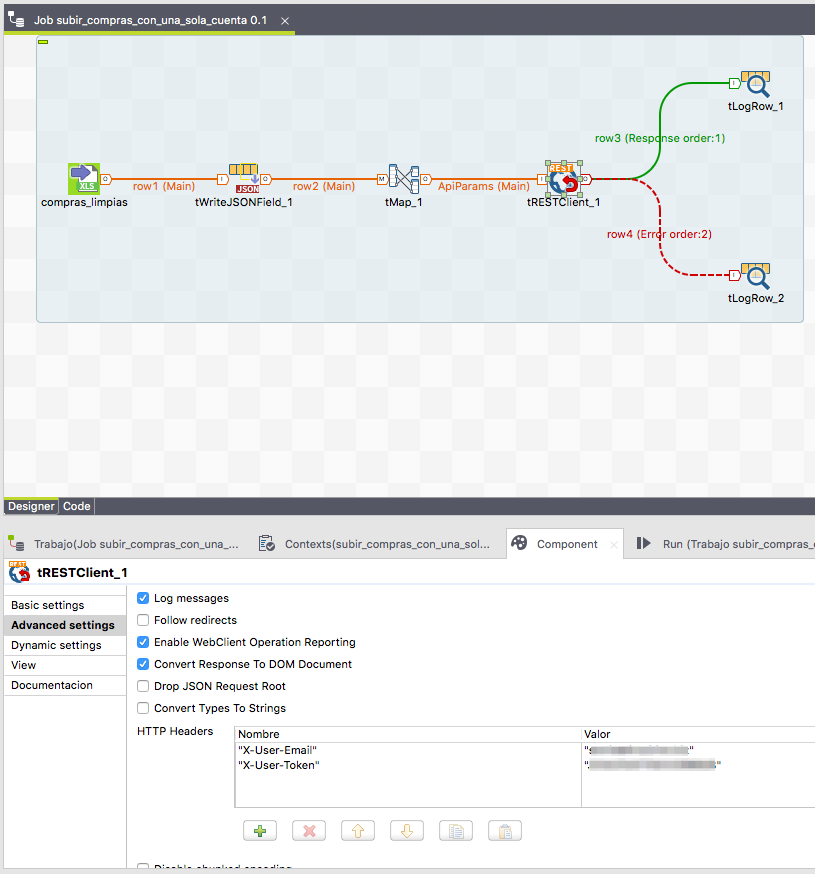Open the Trabajo job settings tab
The width and height of the screenshot is (815, 874).
(x=136, y=544)
